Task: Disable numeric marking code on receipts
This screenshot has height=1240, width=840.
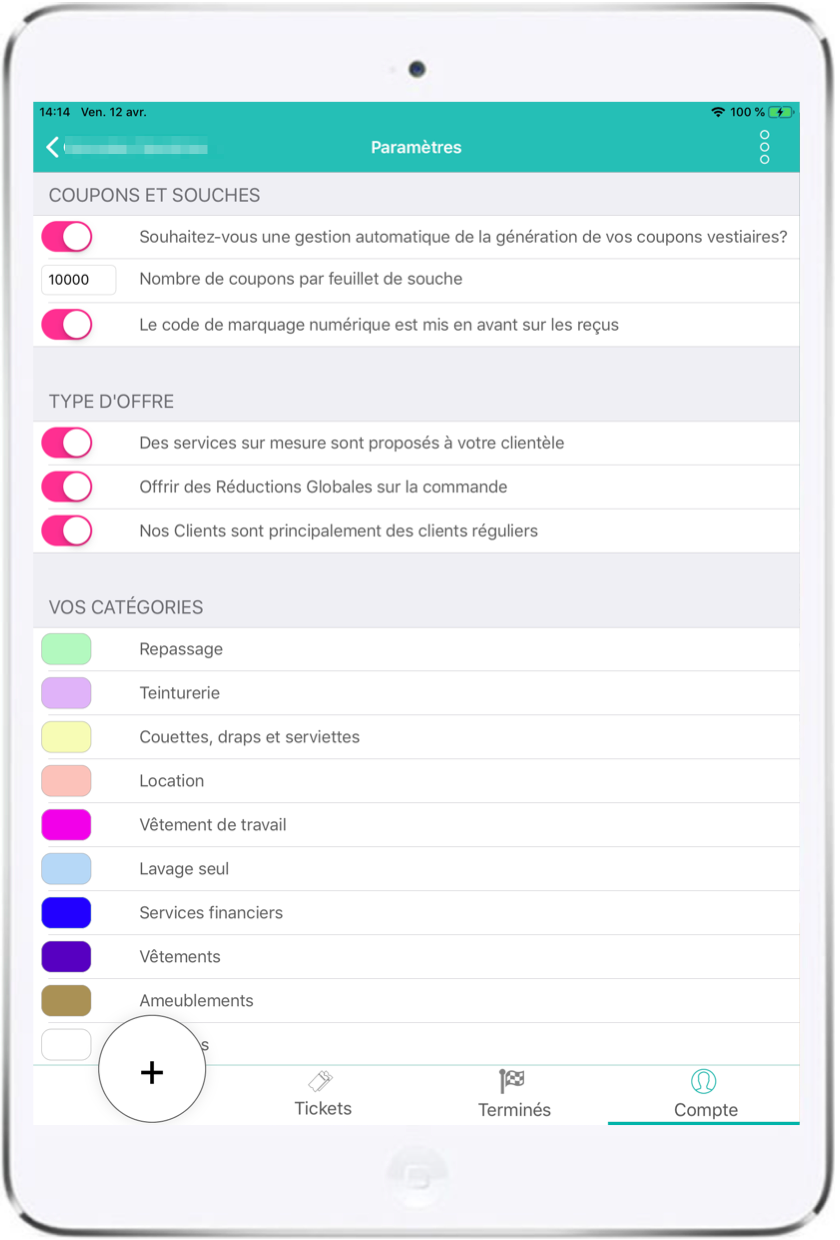Action: click(x=67, y=325)
